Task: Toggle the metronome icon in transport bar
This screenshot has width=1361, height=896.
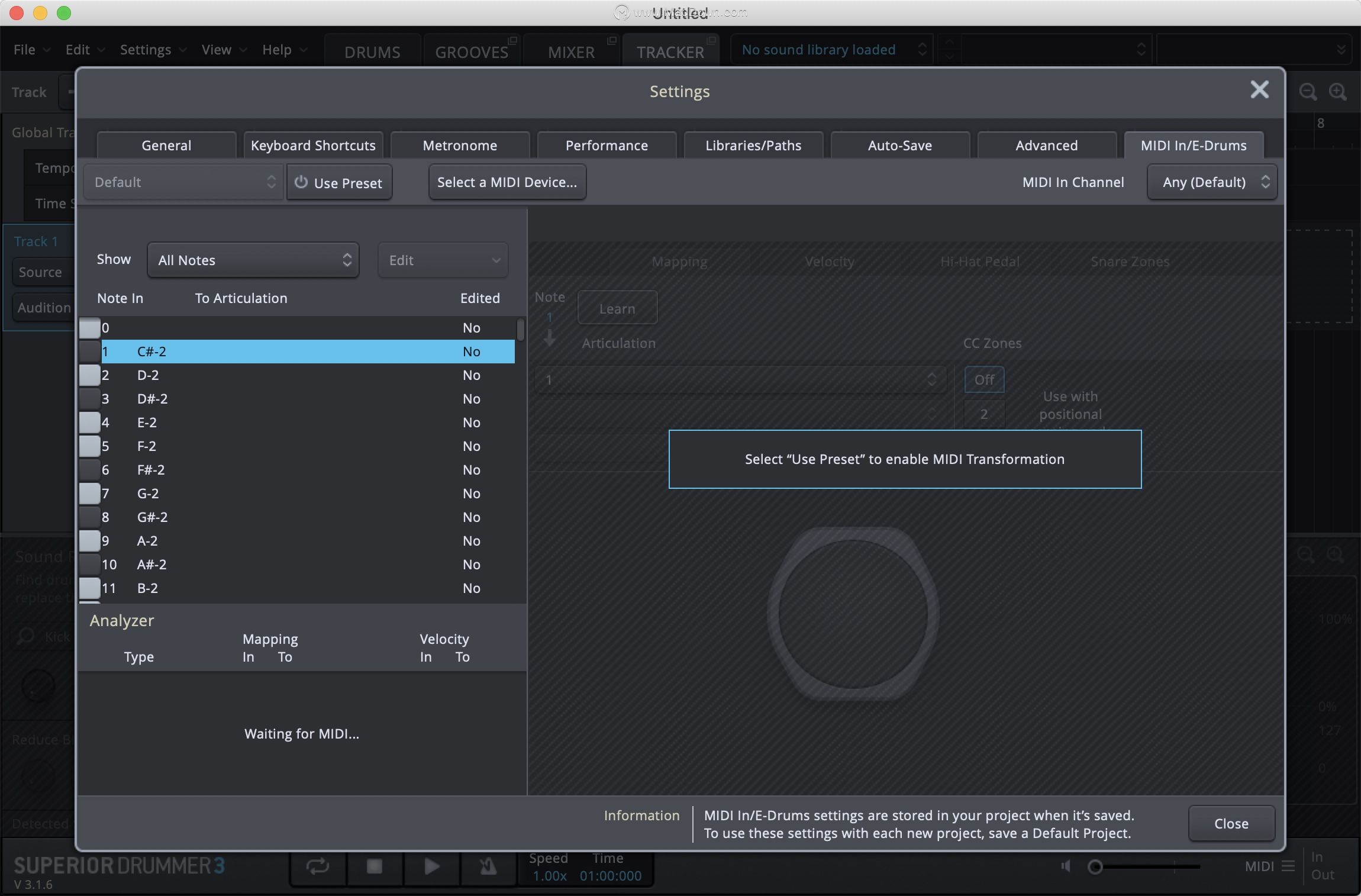Action: click(x=488, y=867)
